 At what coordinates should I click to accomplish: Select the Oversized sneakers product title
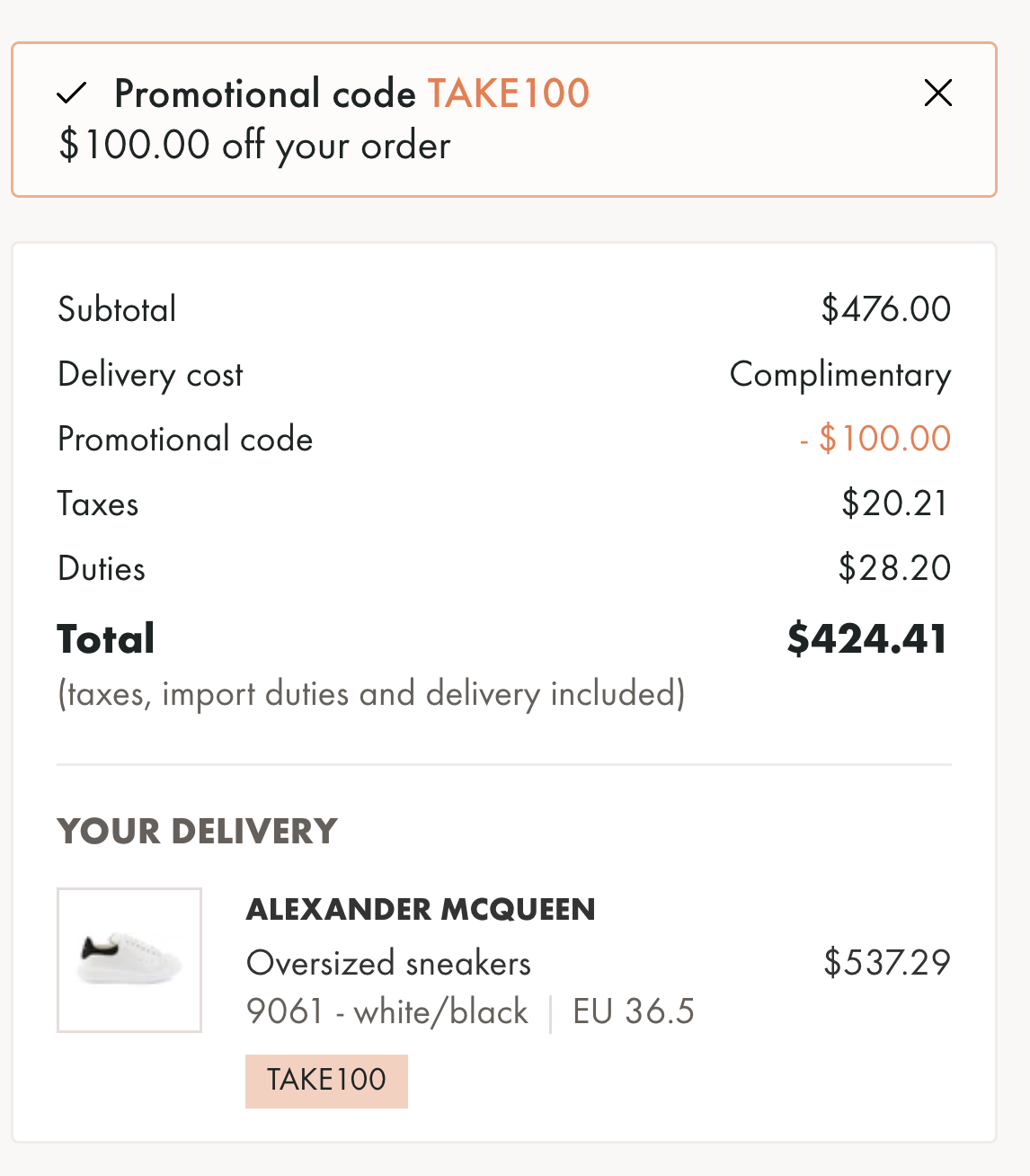pyautogui.click(x=388, y=963)
